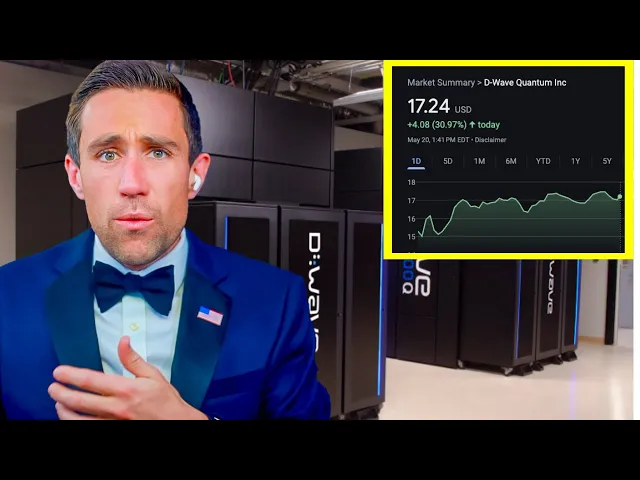The height and width of the screenshot is (480, 640).
Task: Click the +4.08 (30.97%) today change
Action: [x=453, y=124]
